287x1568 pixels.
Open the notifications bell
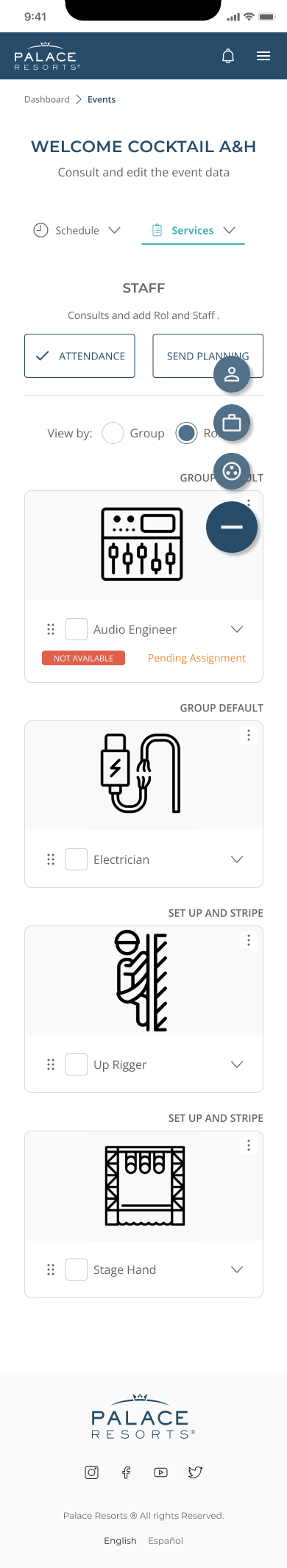pos(228,56)
